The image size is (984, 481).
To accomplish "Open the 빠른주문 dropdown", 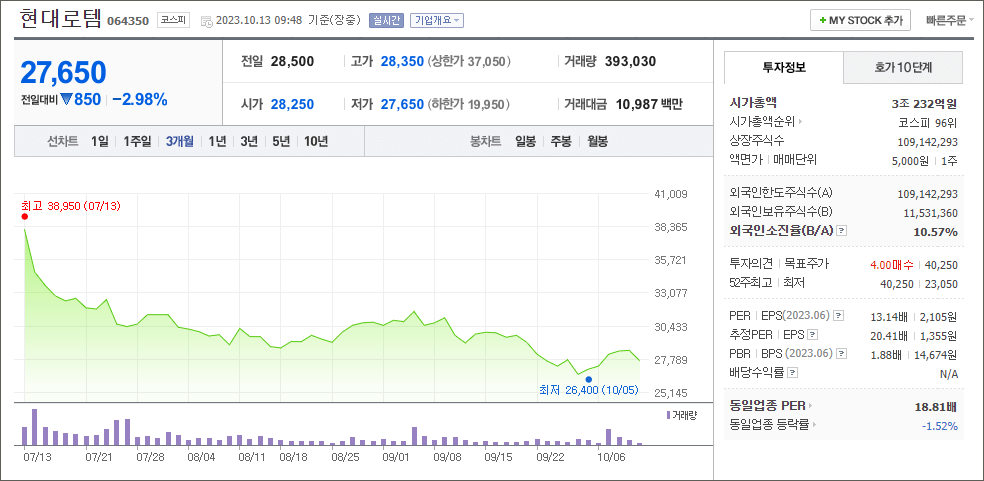I will 949,20.
